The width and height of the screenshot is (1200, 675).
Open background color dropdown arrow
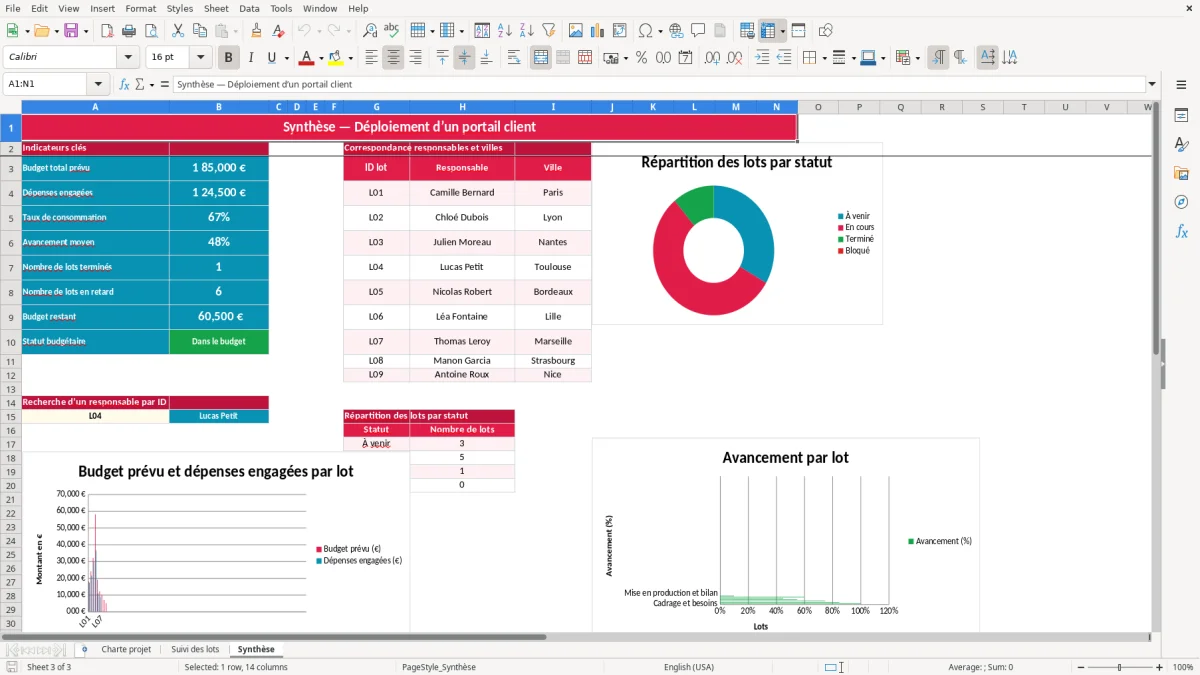[x=350, y=58]
